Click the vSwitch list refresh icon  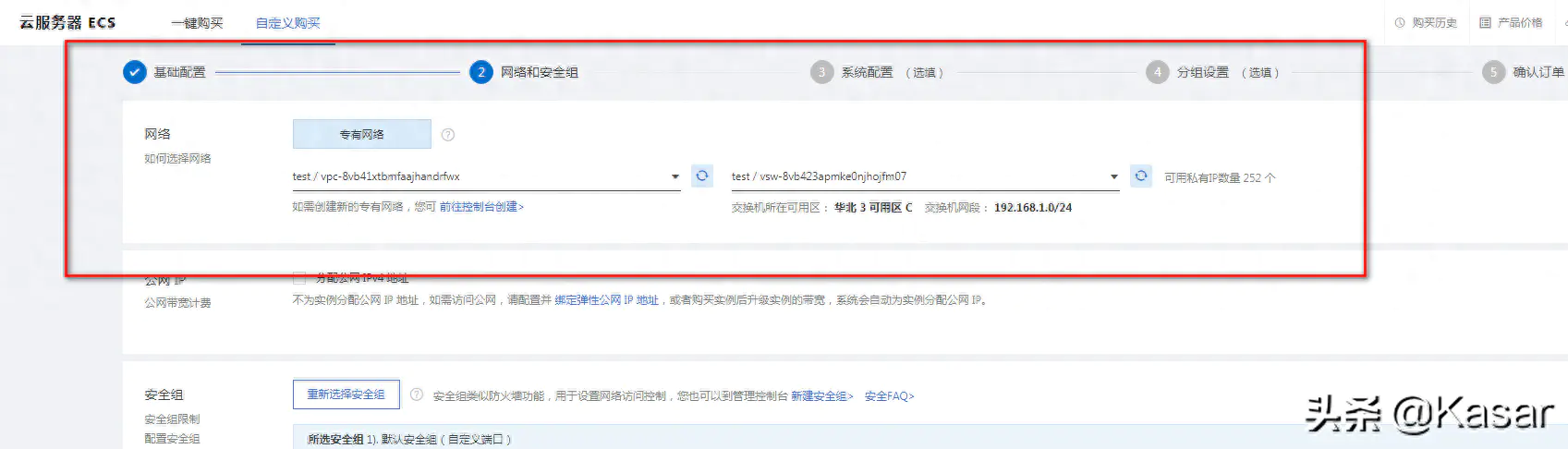click(x=1141, y=176)
